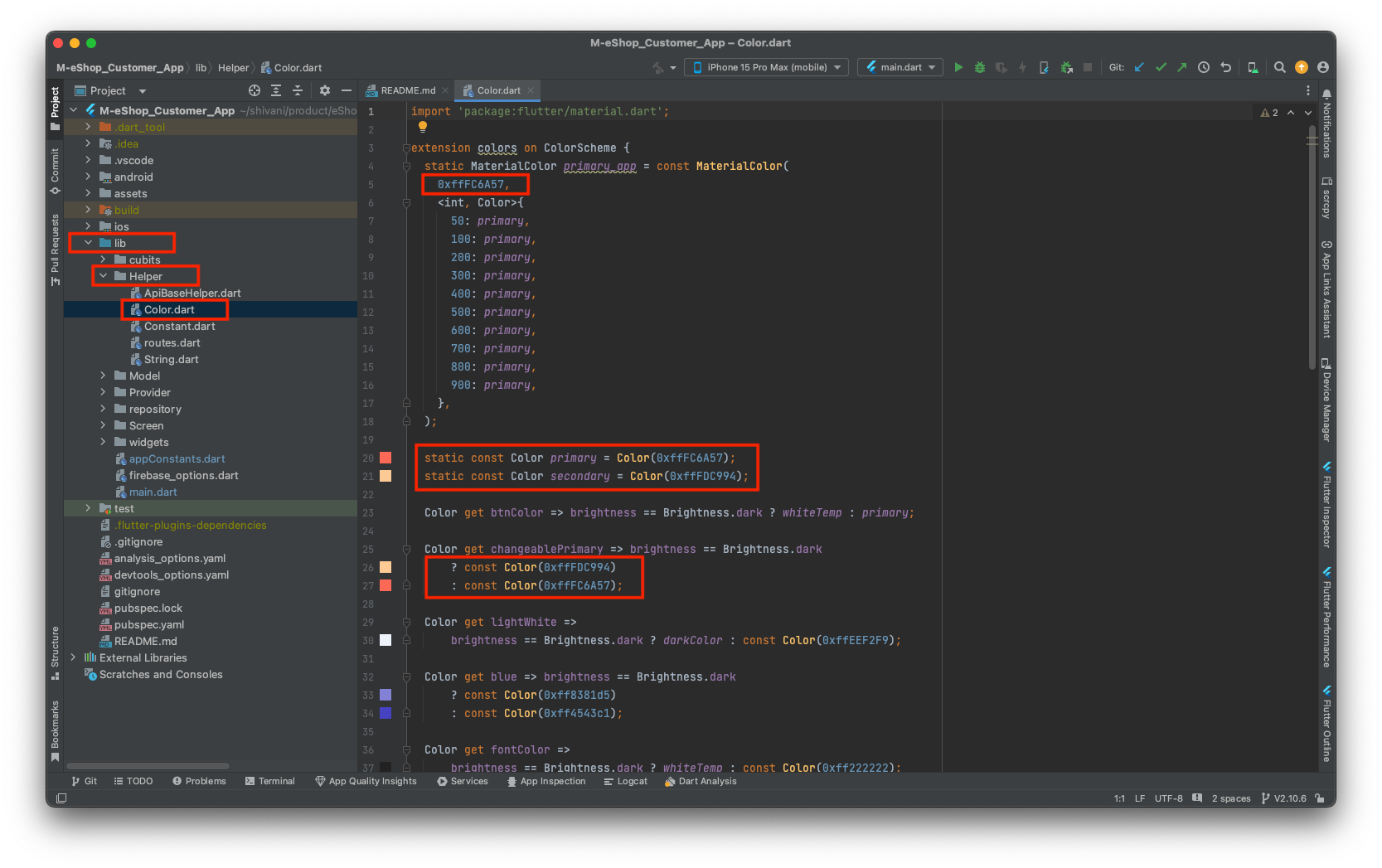
Task: Click blue color swatch on line 34
Action: 386,713
